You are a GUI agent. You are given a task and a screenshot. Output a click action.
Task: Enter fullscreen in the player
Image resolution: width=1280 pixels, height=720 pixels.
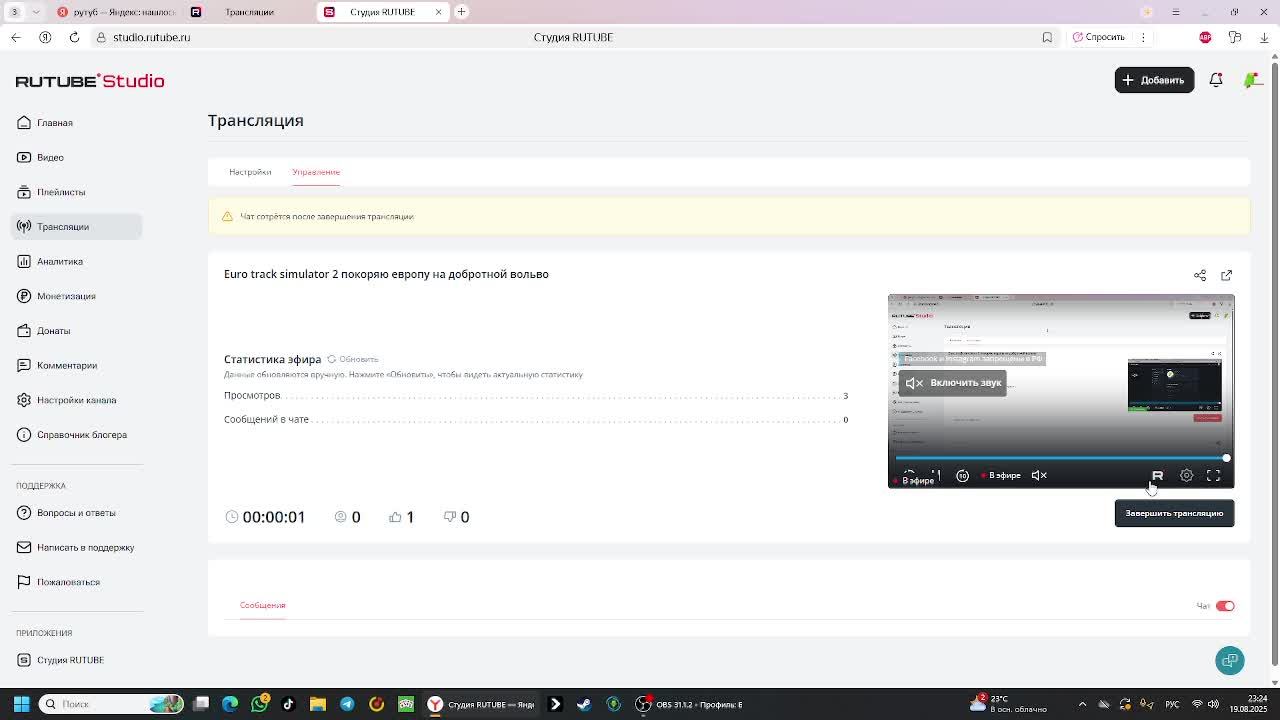(x=1213, y=476)
